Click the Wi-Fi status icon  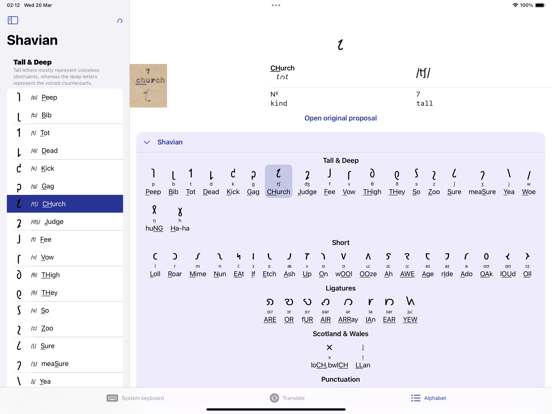(515, 5)
